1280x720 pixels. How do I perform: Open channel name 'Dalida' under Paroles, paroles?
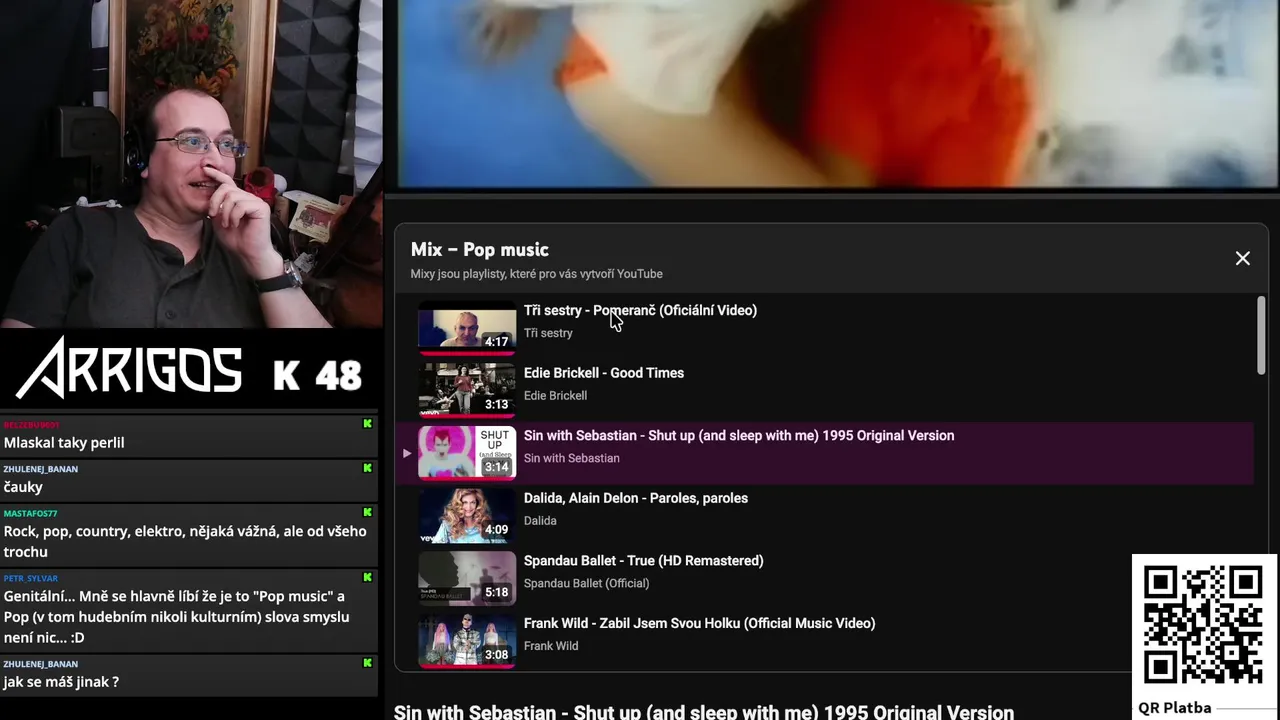coord(540,521)
